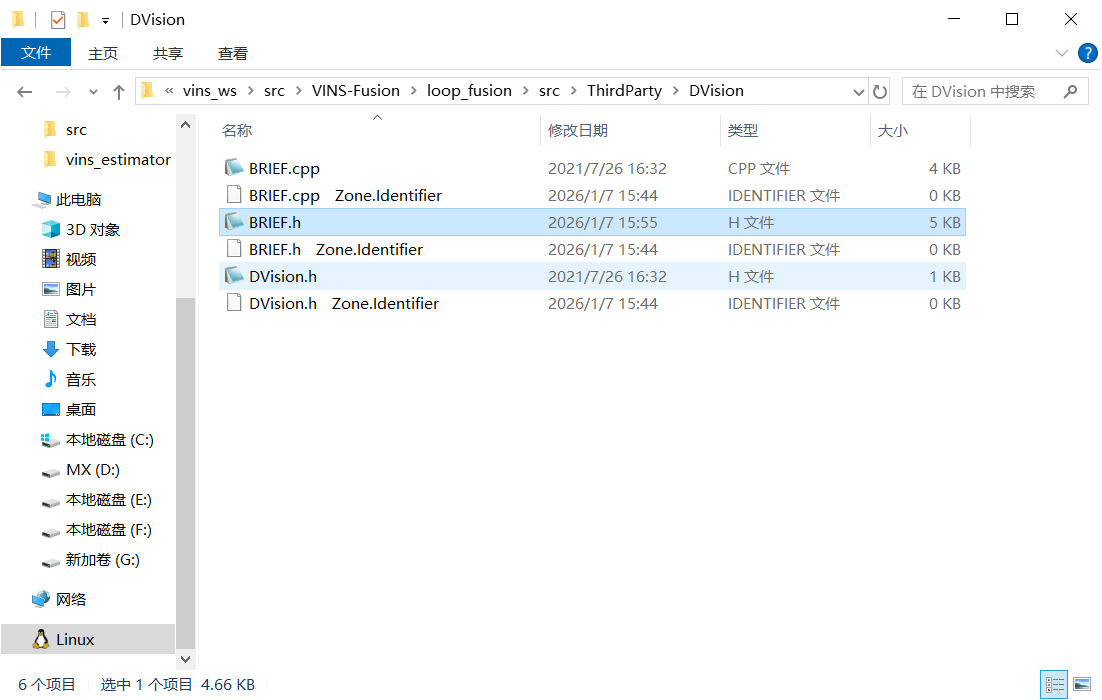Expand the address bar history dropdown

click(858, 92)
